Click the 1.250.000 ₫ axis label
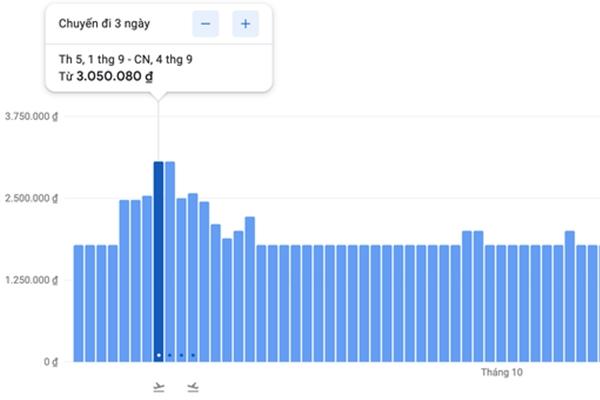The image size is (600, 400). tap(31, 280)
